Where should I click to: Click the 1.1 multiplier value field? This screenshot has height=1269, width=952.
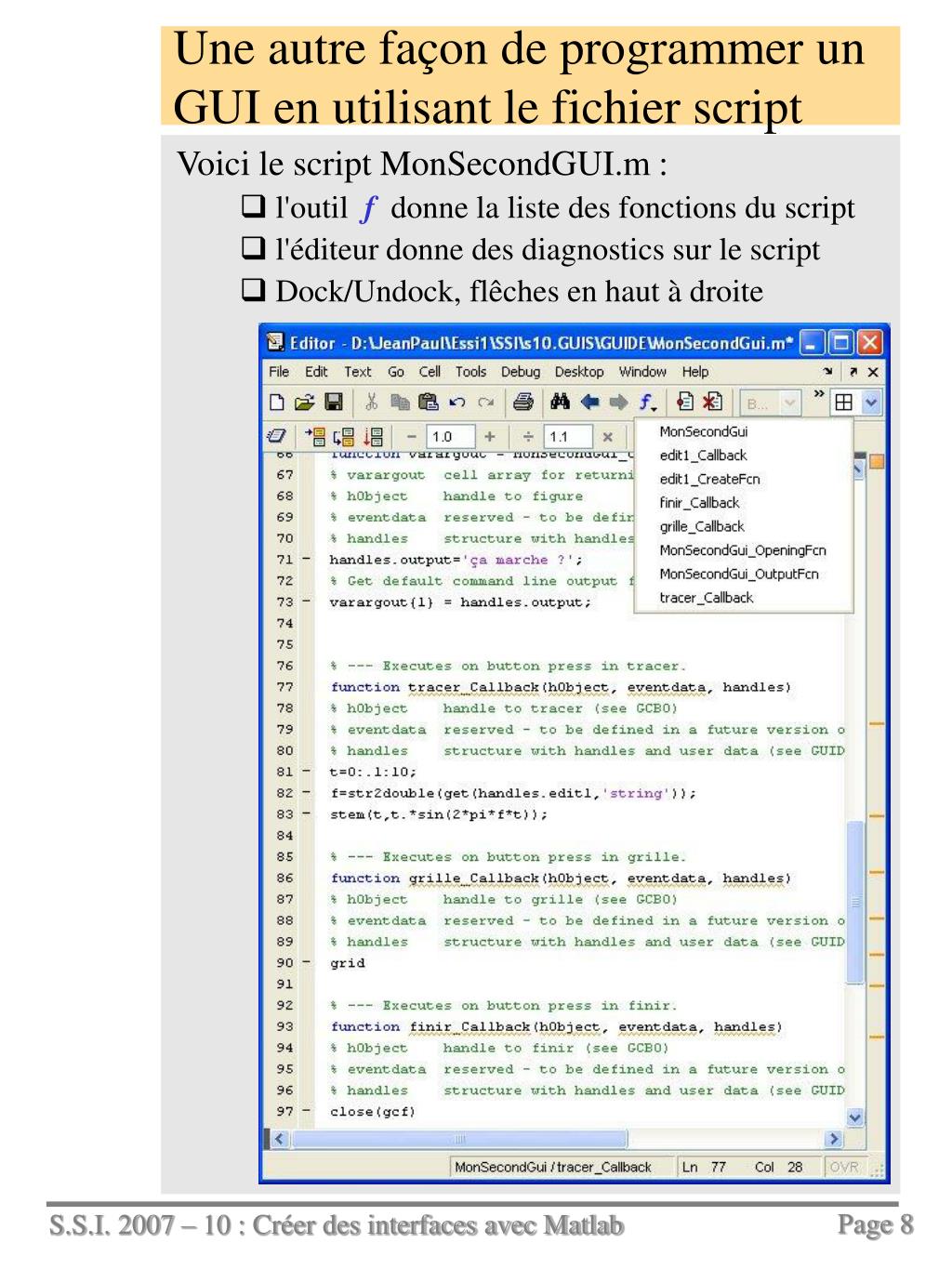568,436
